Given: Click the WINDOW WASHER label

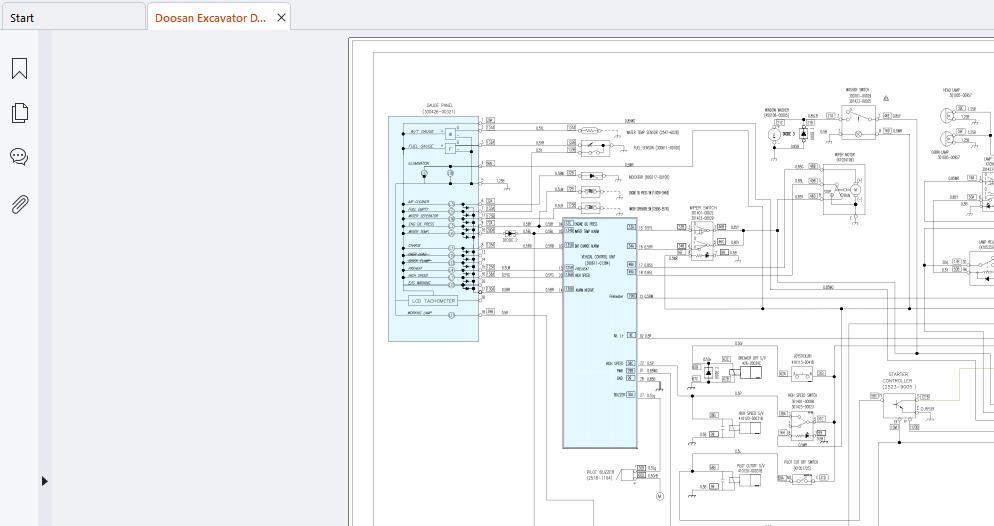Looking at the screenshot, I should click(776, 110).
